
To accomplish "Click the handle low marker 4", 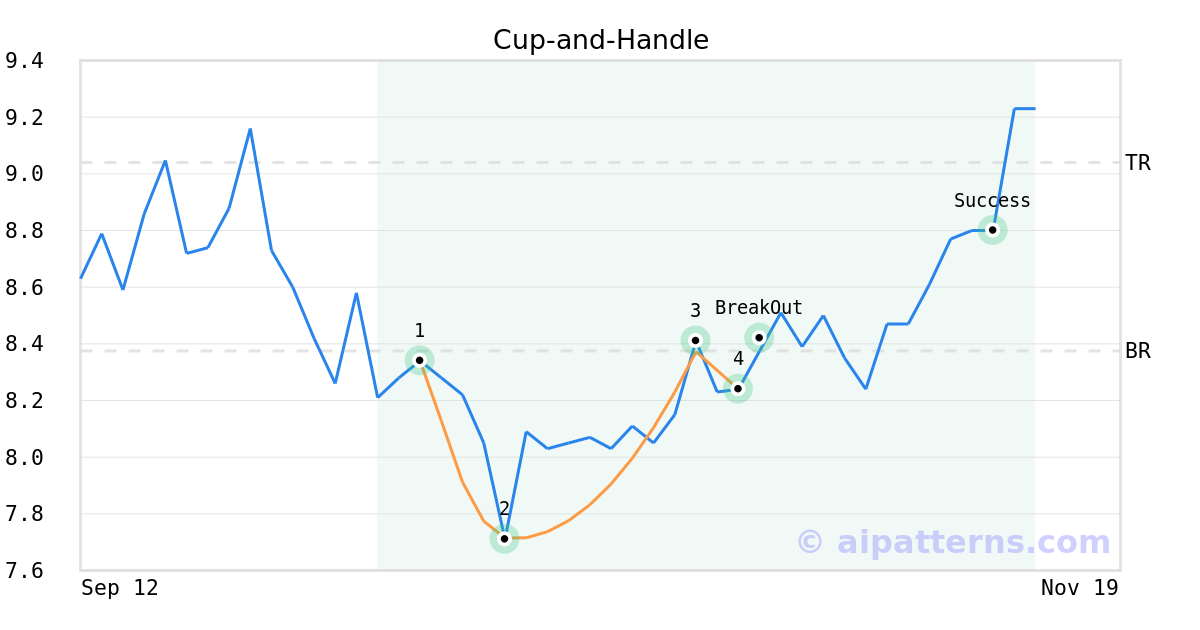I will (x=738, y=388).
